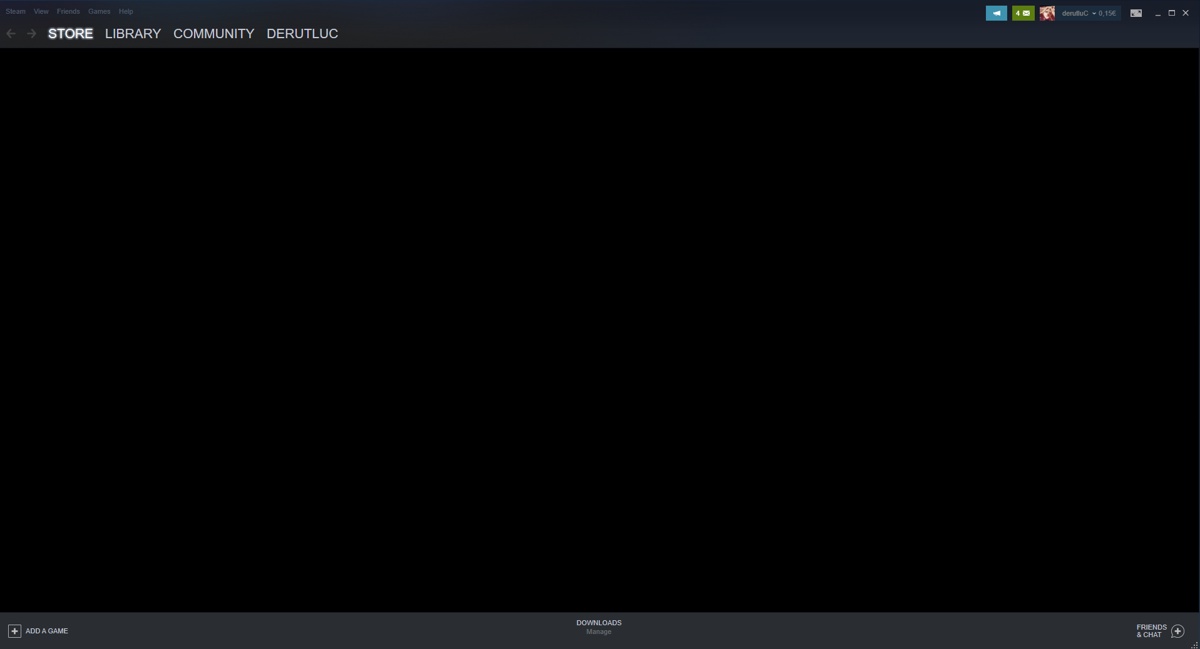Click the wallet balance 0,15€
Viewport: 1200px width, 649px height.
tap(1108, 13)
